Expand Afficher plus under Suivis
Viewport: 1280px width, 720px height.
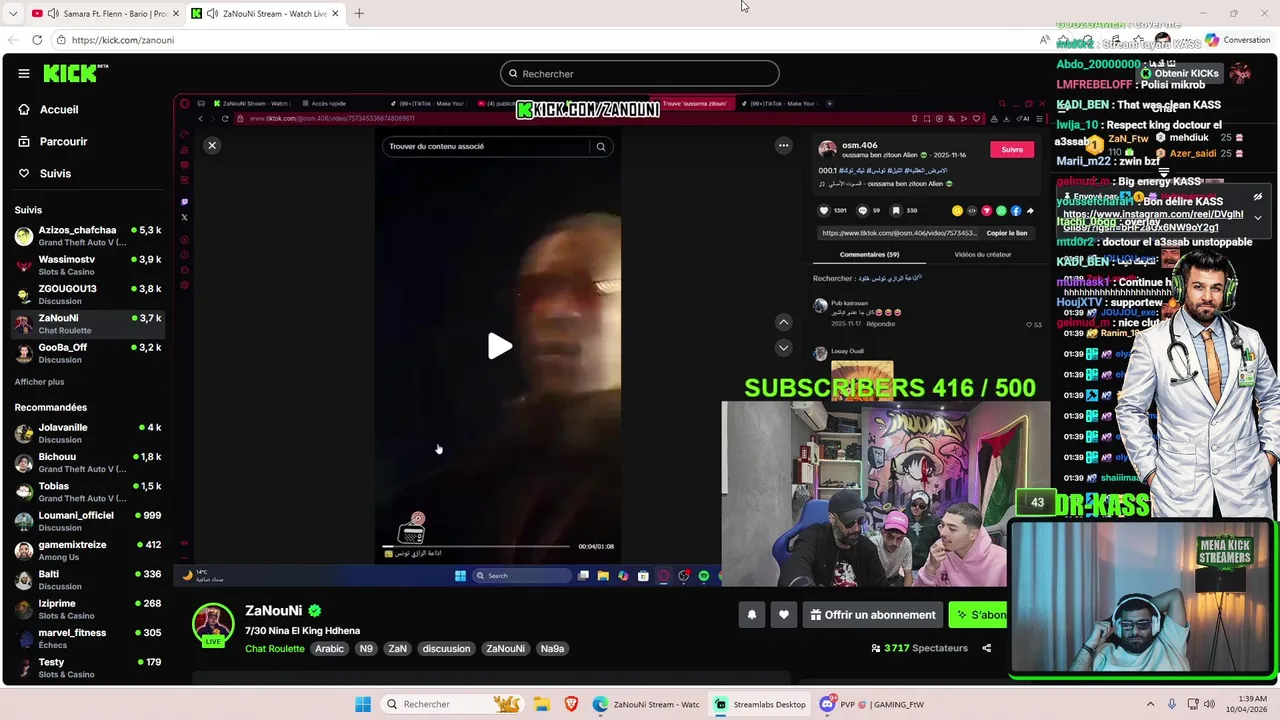[39, 382]
